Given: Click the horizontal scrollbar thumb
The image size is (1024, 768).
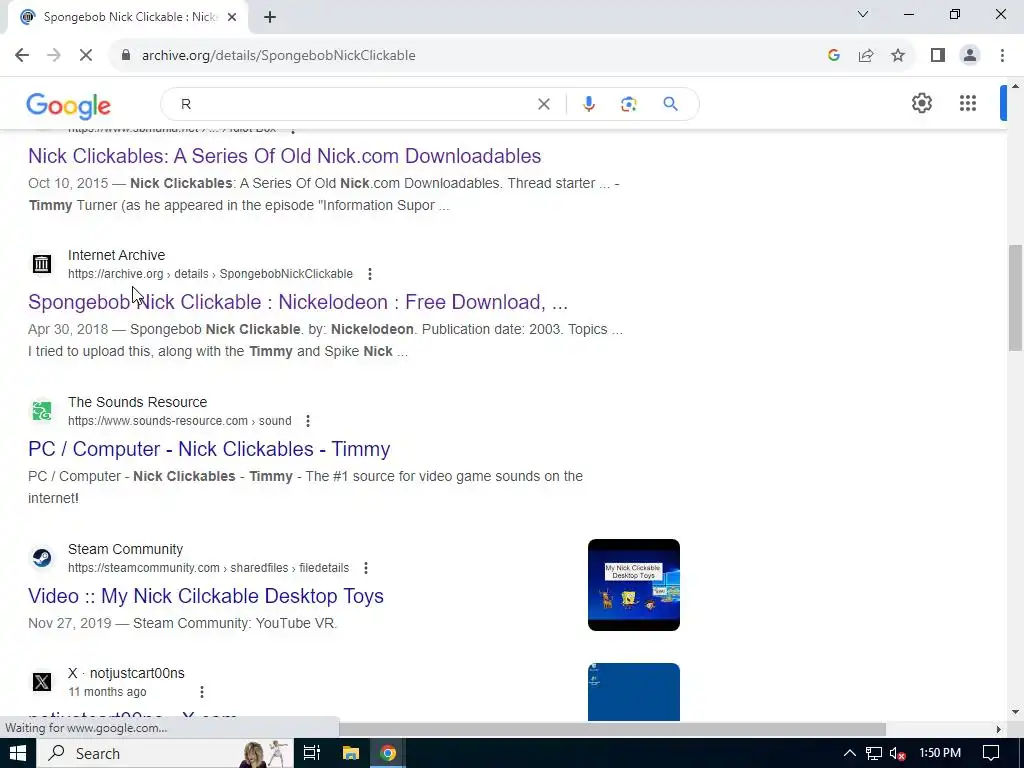Looking at the screenshot, I should coord(613,729).
